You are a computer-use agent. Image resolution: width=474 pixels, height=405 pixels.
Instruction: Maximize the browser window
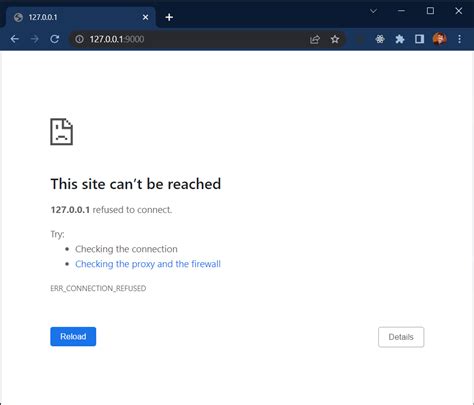pyautogui.click(x=430, y=11)
